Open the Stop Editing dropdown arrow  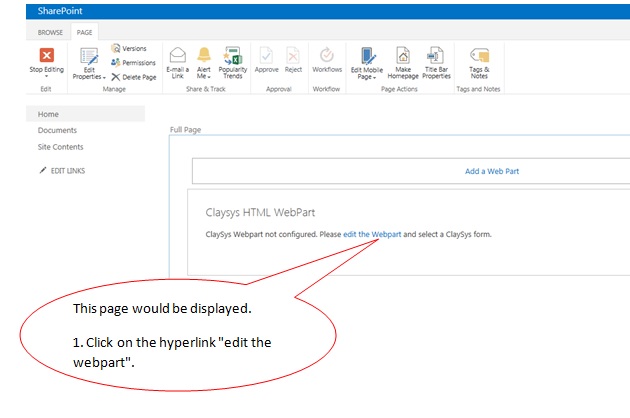(x=47, y=76)
